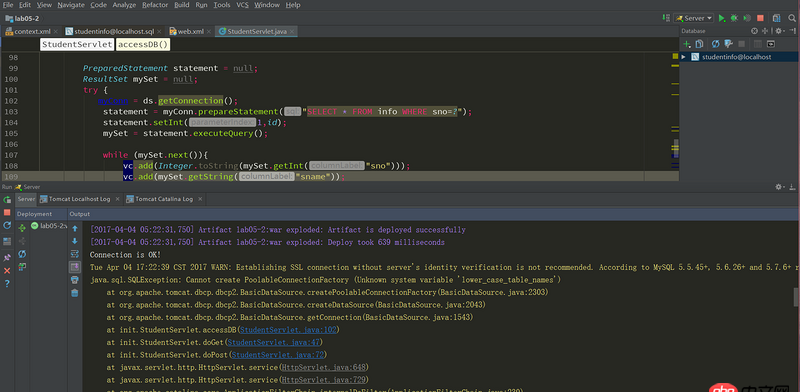Viewport: 800px width, 392px height.
Task: Toggle soft-wrap in the Output panel
Action: pyautogui.click(x=74, y=254)
